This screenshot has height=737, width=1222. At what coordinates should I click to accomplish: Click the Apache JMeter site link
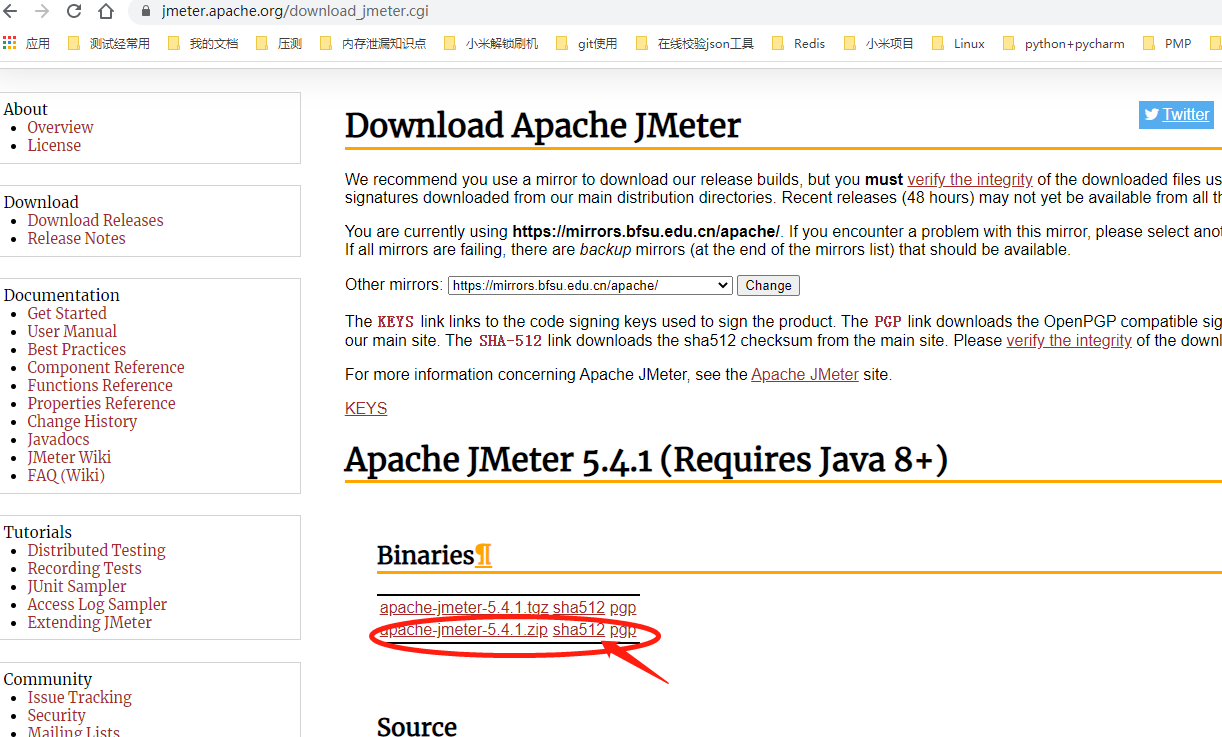[x=805, y=375]
